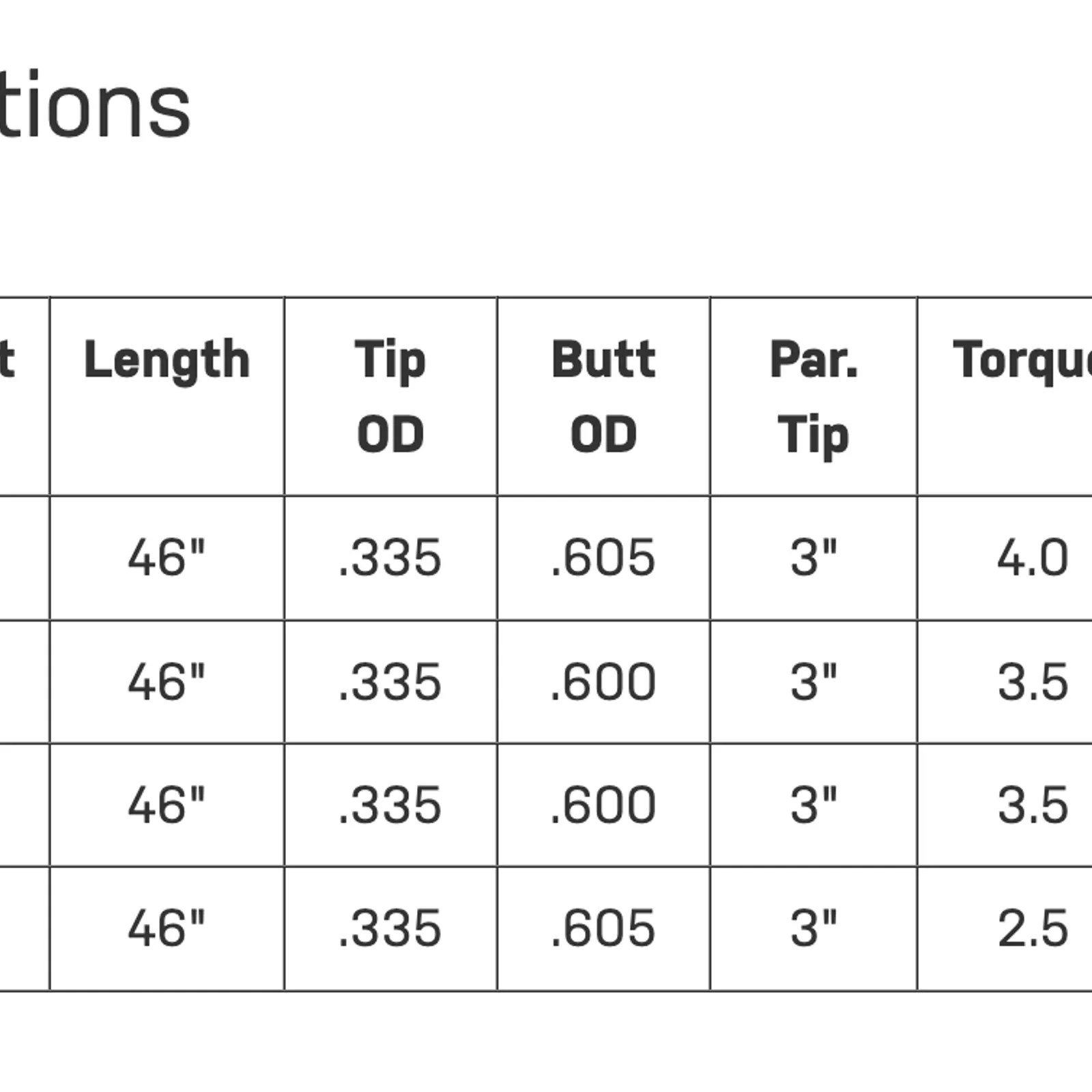Click the first row .335 Tip OD cell
This screenshot has height=1092, width=1092.
[390, 558]
